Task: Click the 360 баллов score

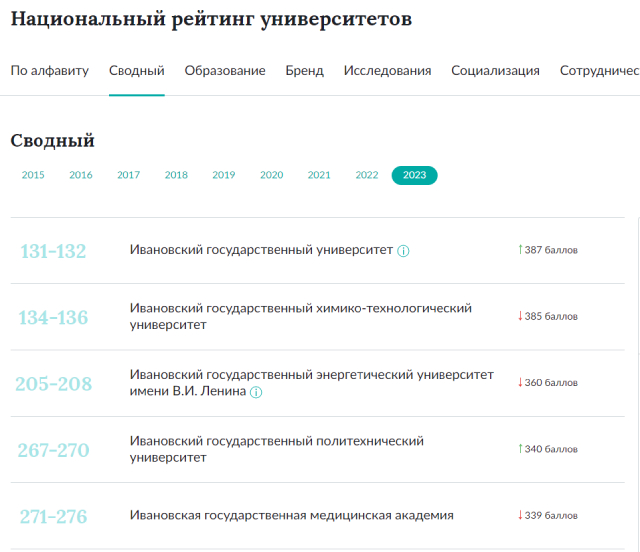Action: click(551, 383)
